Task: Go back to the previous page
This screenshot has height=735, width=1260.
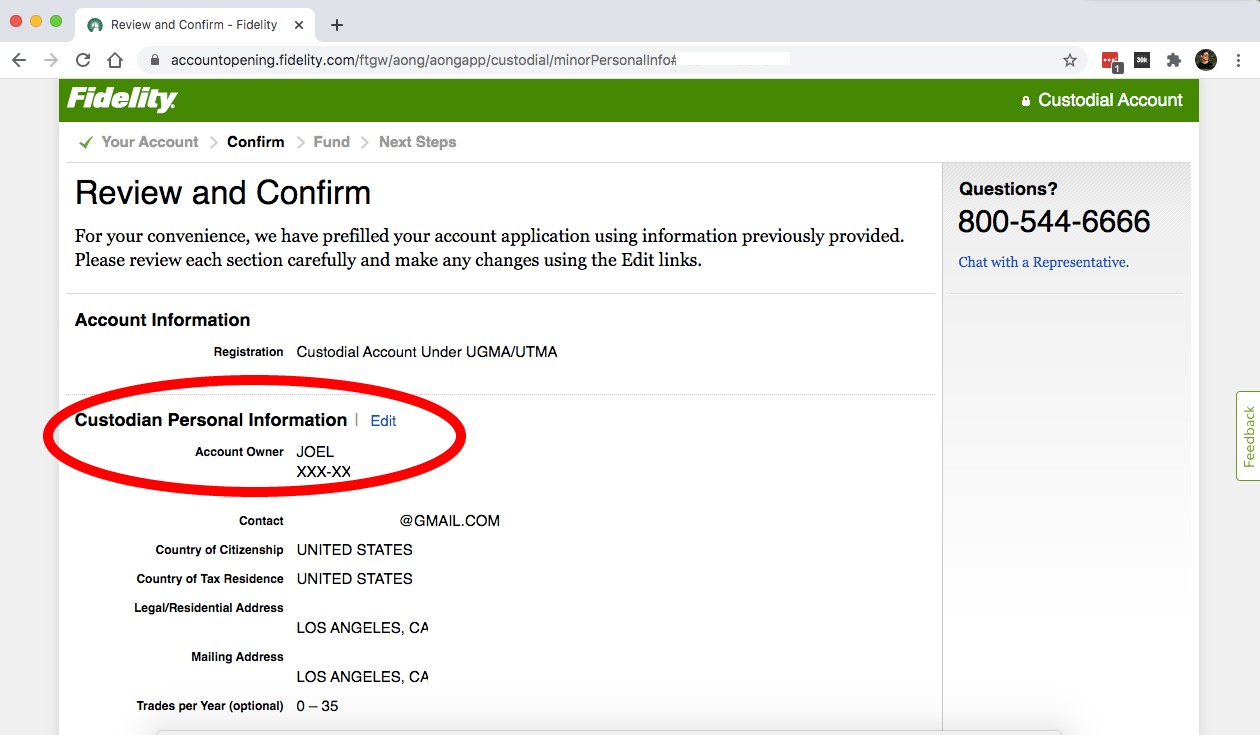Action: pyautogui.click(x=19, y=60)
